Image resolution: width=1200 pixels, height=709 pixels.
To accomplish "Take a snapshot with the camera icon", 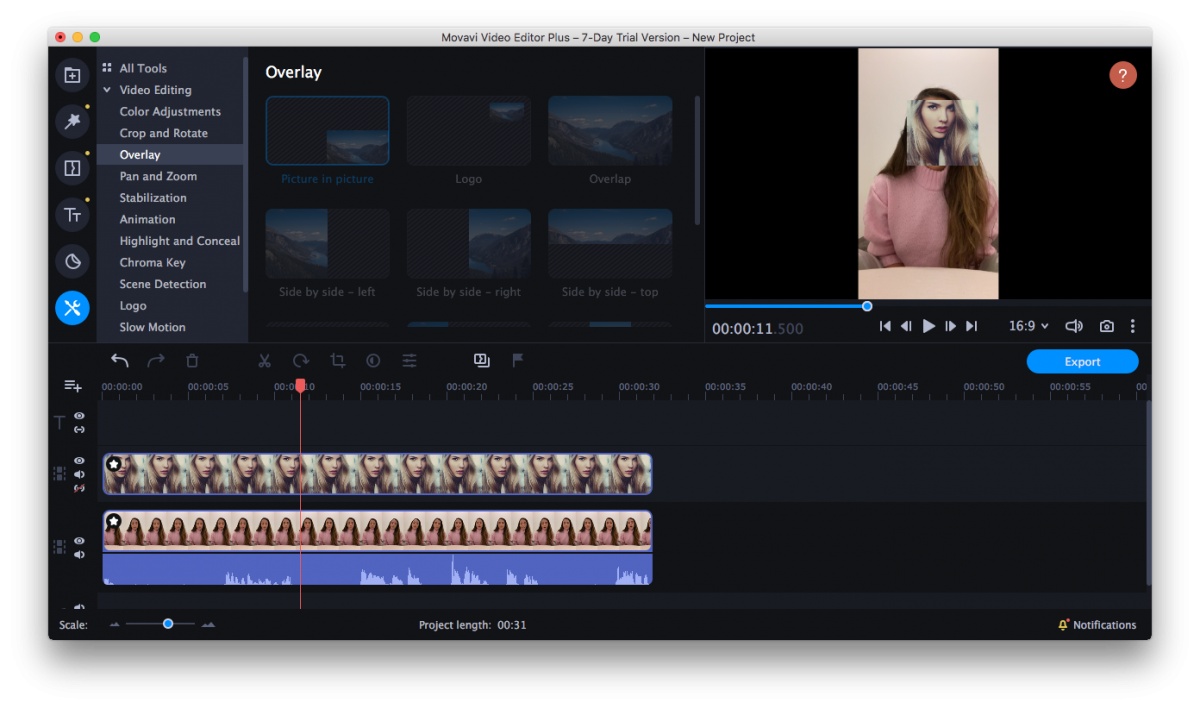I will coord(1106,325).
